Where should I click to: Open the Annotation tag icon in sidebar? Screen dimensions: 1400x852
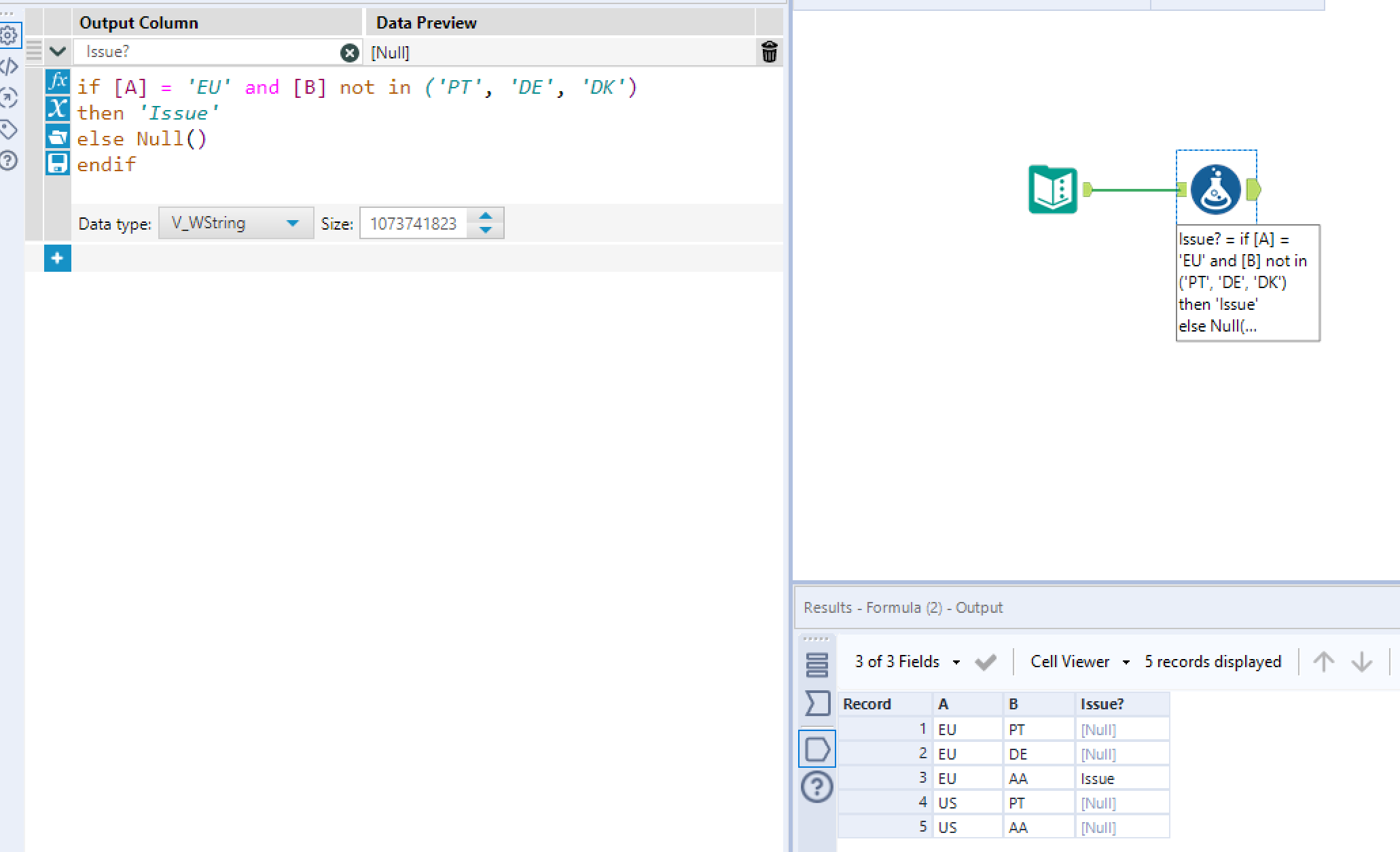(10, 129)
